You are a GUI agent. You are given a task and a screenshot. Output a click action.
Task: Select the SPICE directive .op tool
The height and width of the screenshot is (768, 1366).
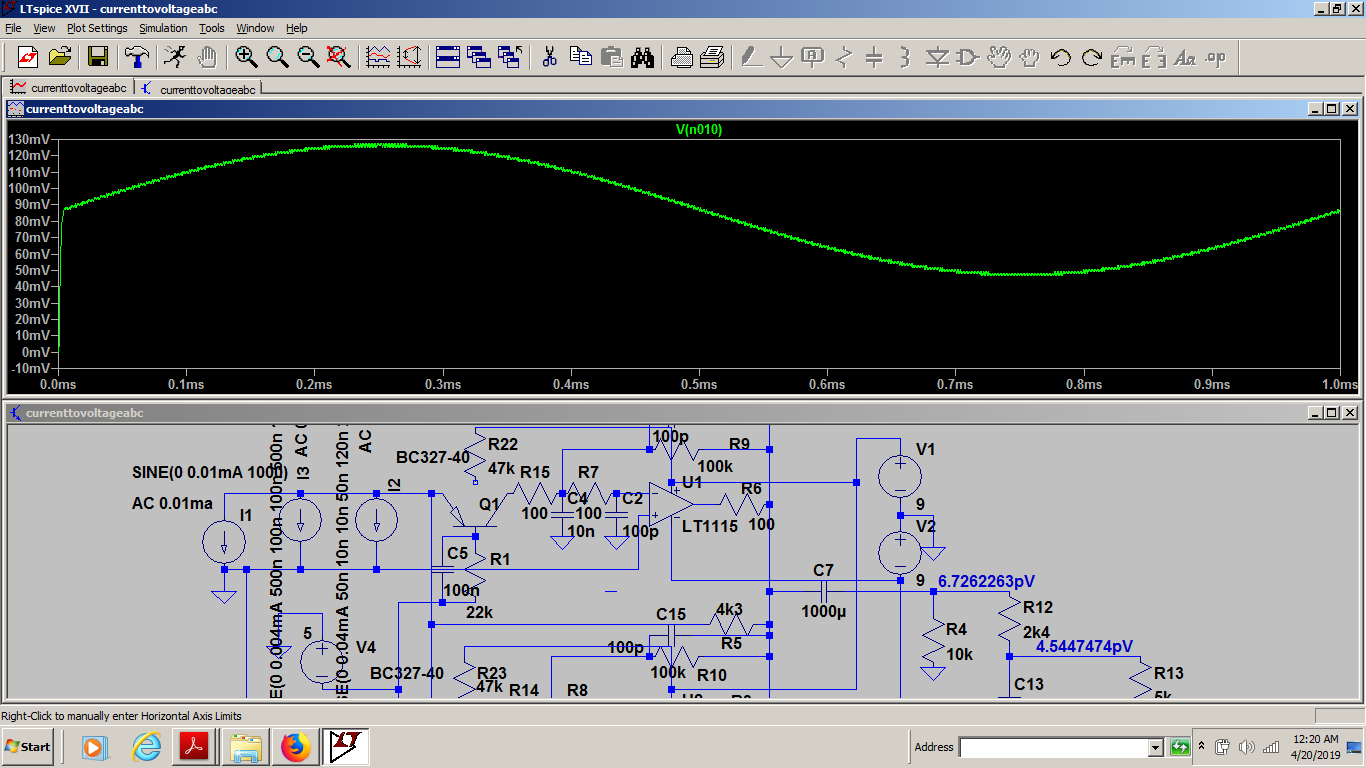coord(1216,57)
